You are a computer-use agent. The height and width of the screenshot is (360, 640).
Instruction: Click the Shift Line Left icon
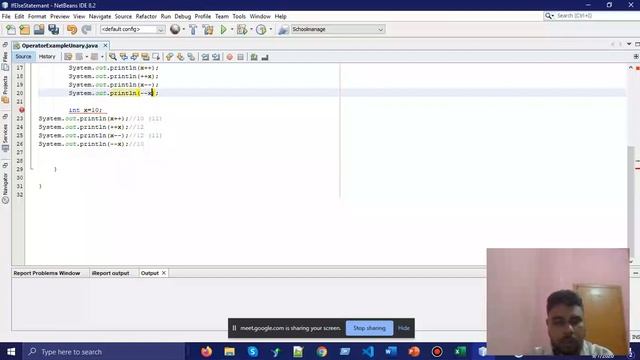(205, 57)
